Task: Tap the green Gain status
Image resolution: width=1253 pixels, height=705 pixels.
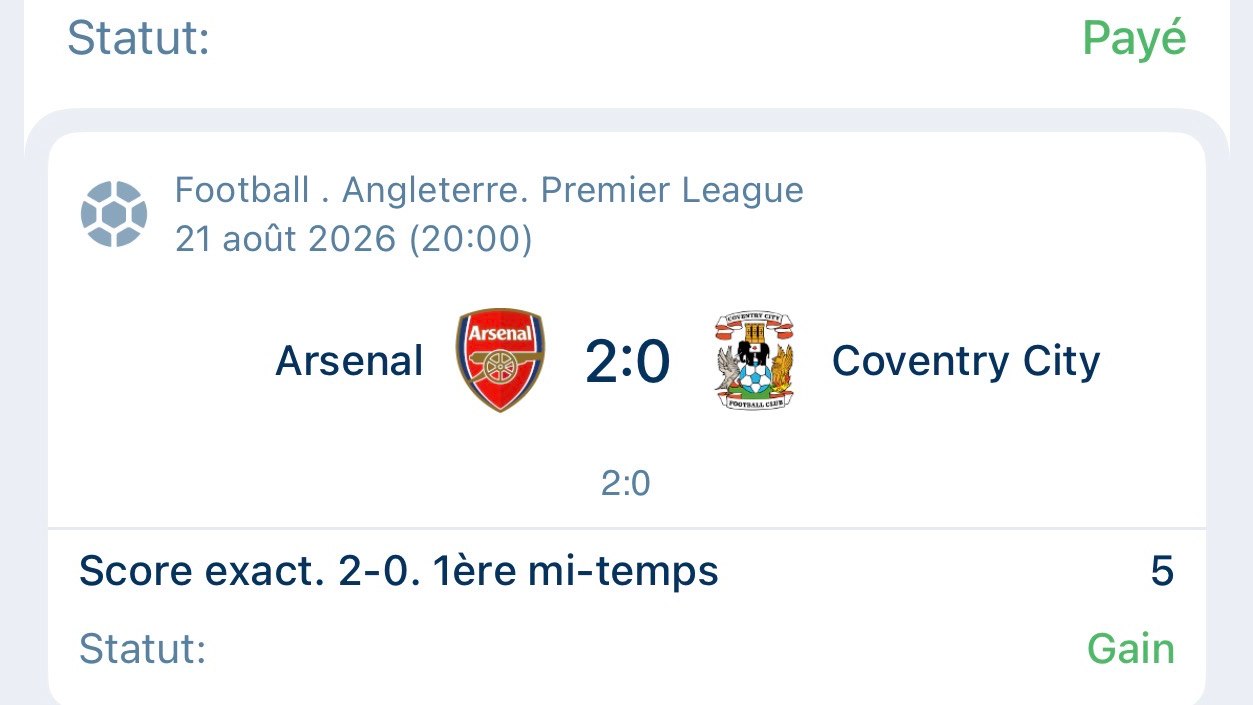Action: pos(1131,649)
